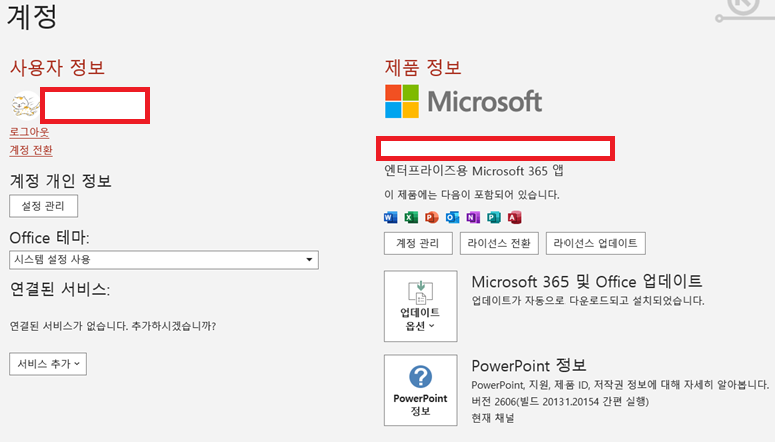This screenshot has height=443, width=775.
Task: Click the 계정 전환 link
Action: pyautogui.click(x=31, y=150)
